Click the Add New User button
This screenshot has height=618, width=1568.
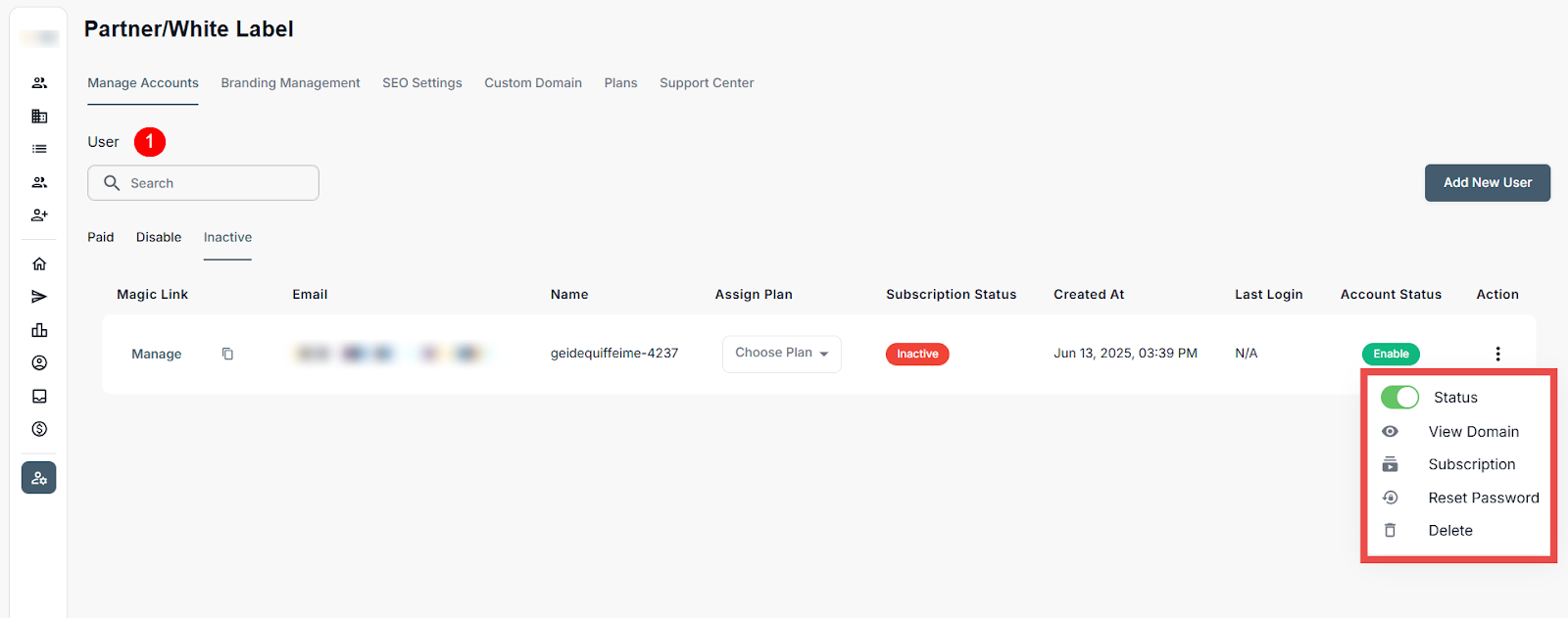(x=1487, y=183)
